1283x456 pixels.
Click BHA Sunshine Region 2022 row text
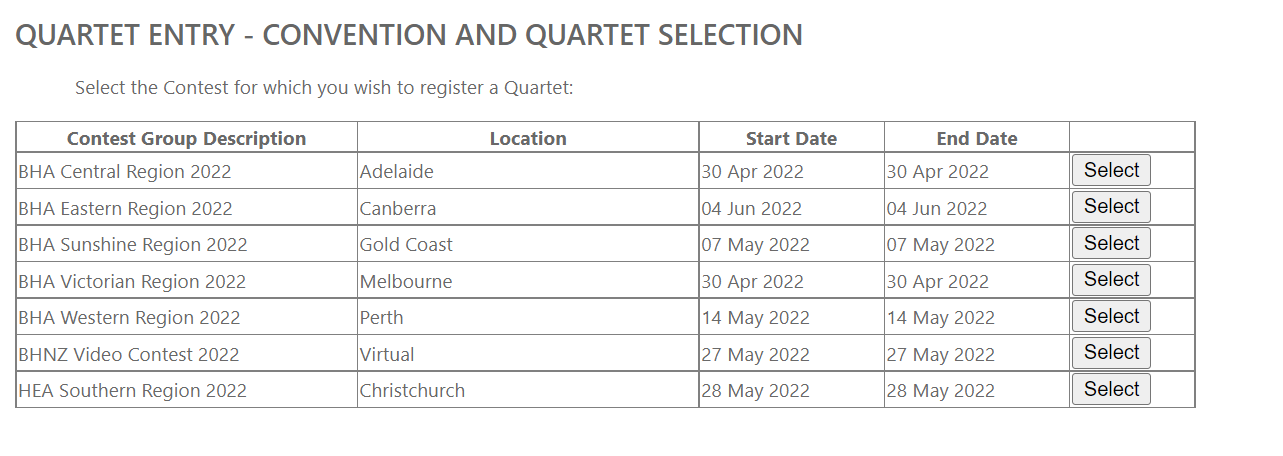[x=133, y=245]
